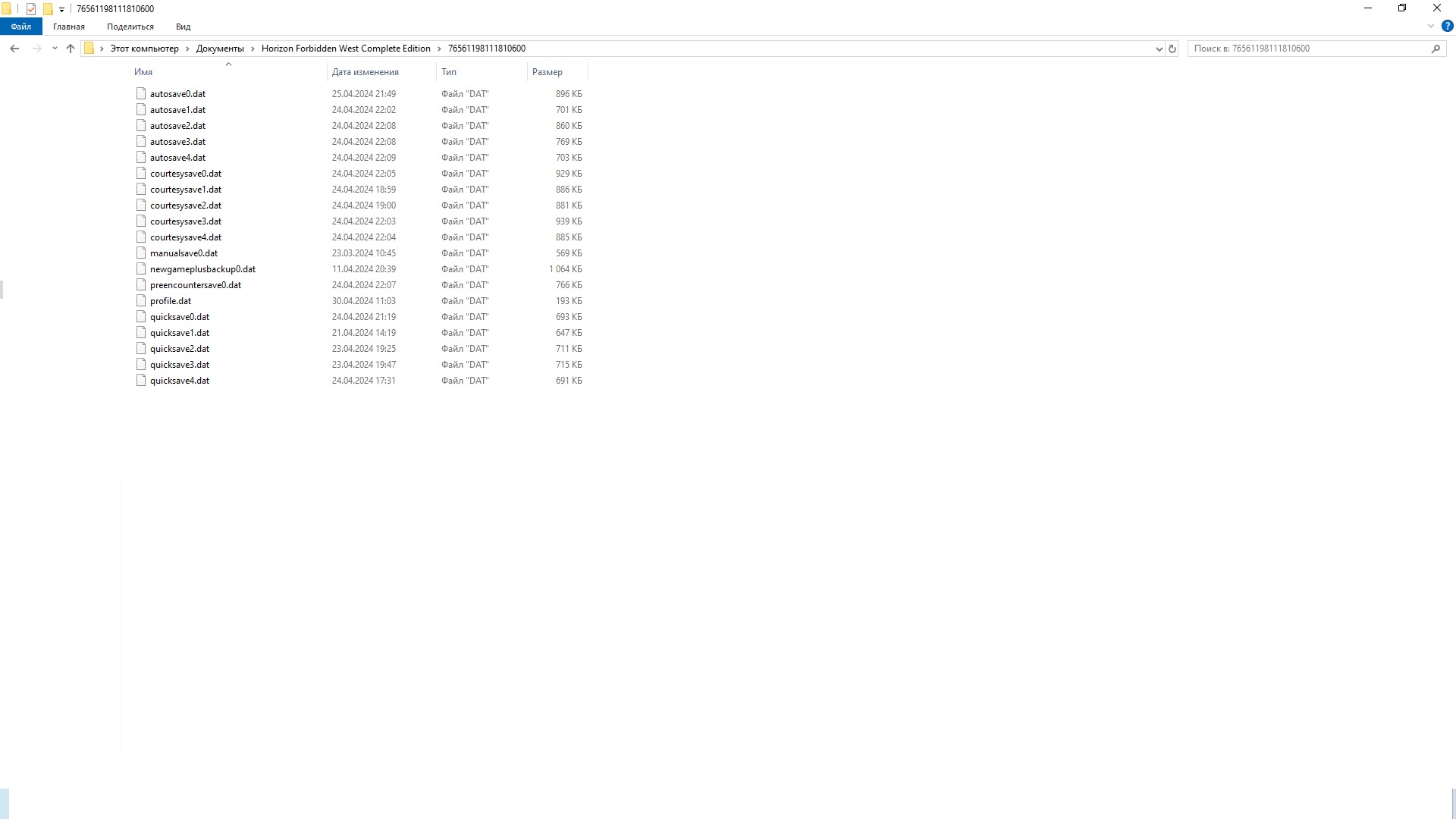
Task: Click the New folder quick access icon
Action: (x=48, y=9)
